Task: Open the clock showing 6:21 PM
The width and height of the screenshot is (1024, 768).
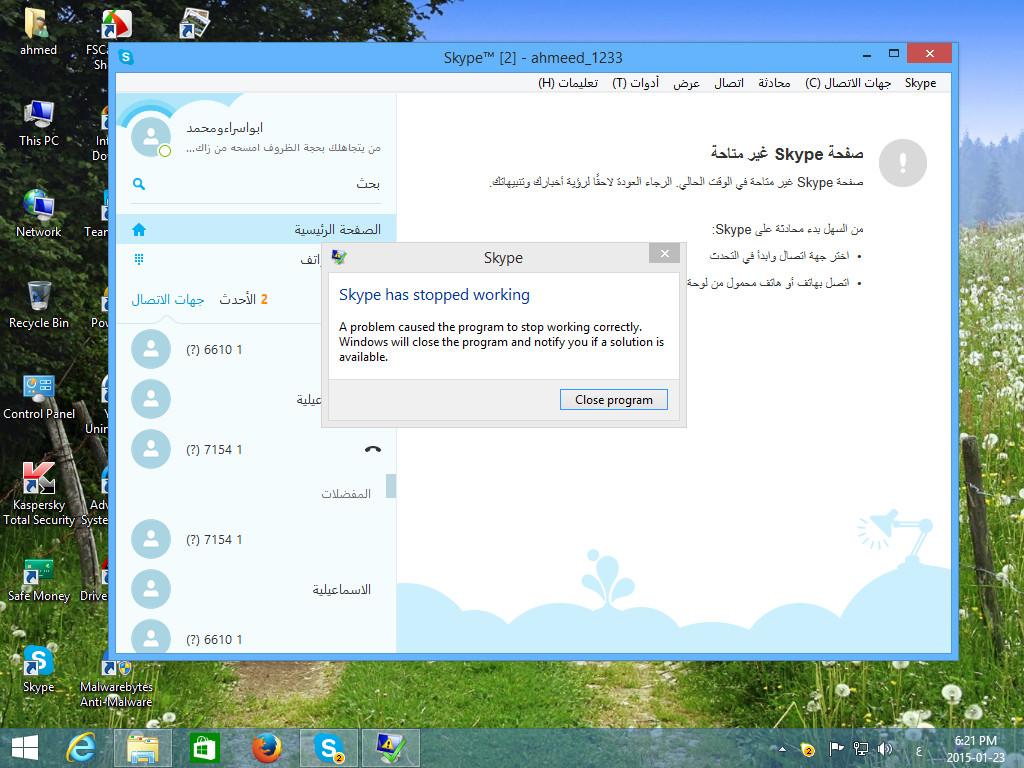Action: [x=976, y=749]
